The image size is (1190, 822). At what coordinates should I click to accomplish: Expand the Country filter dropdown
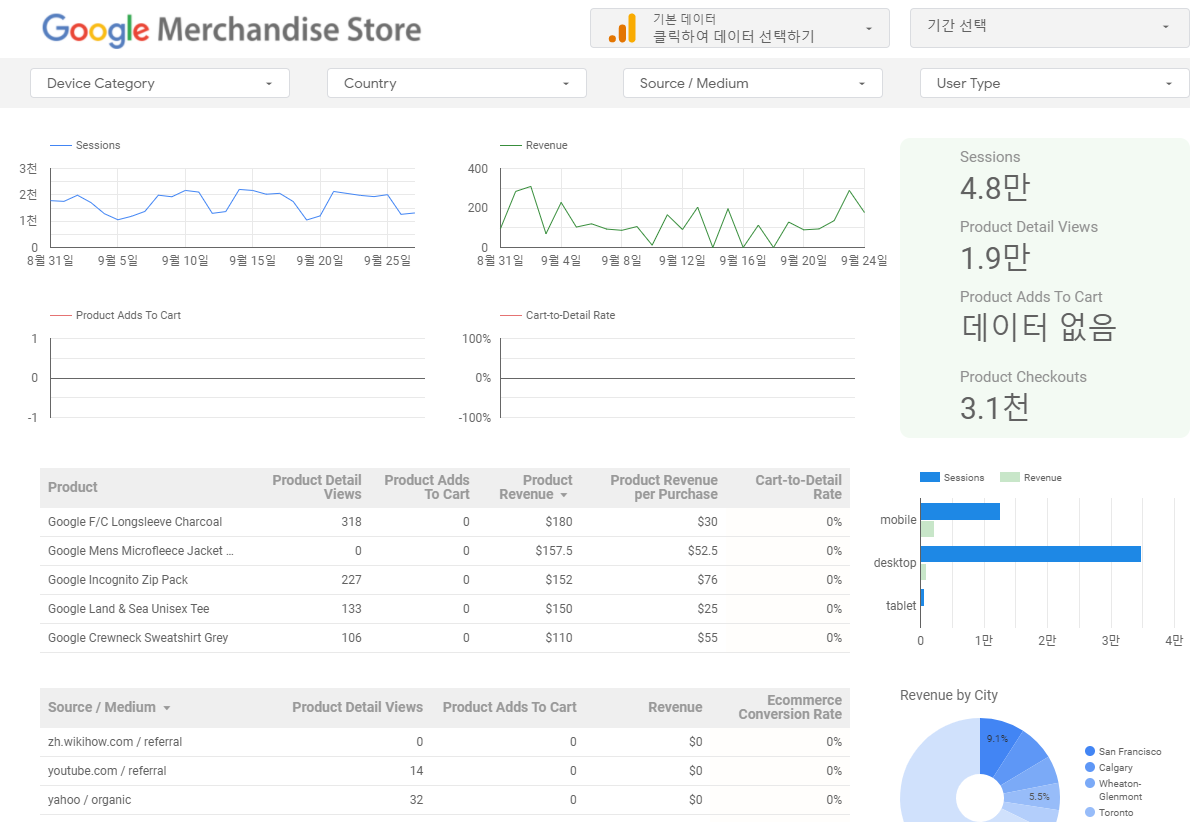pyautogui.click(x=456, y=83)
